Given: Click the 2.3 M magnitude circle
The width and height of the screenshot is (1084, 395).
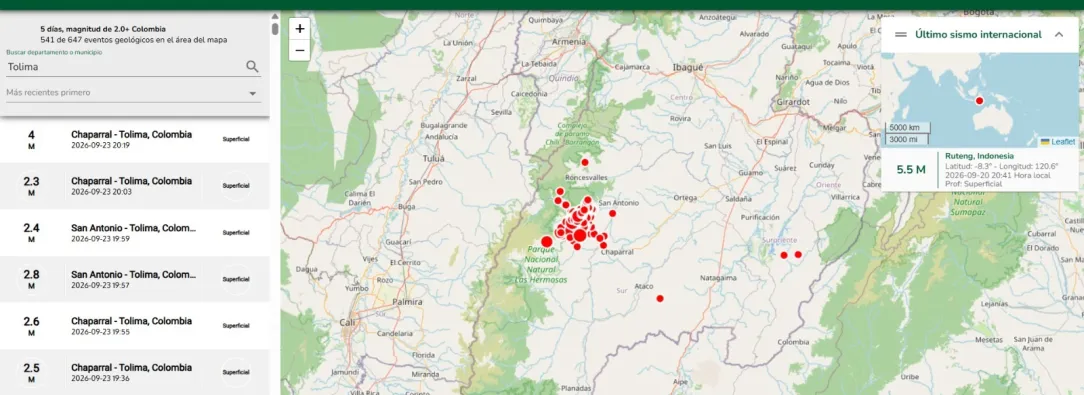Looking at the screenshot, I should pyautogui.click(x=31, y=186).
